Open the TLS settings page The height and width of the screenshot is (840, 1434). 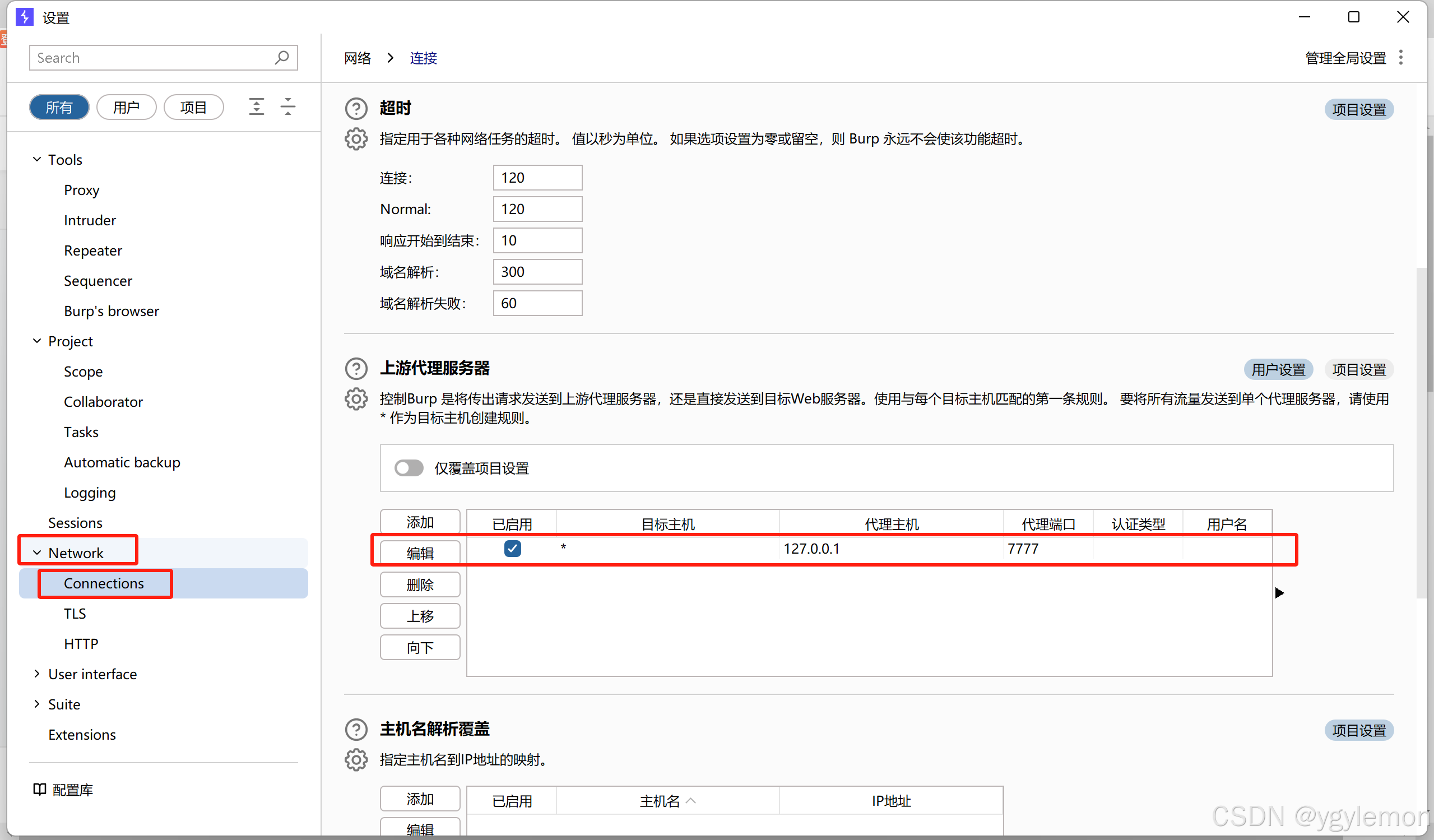(x=75, y=614)
